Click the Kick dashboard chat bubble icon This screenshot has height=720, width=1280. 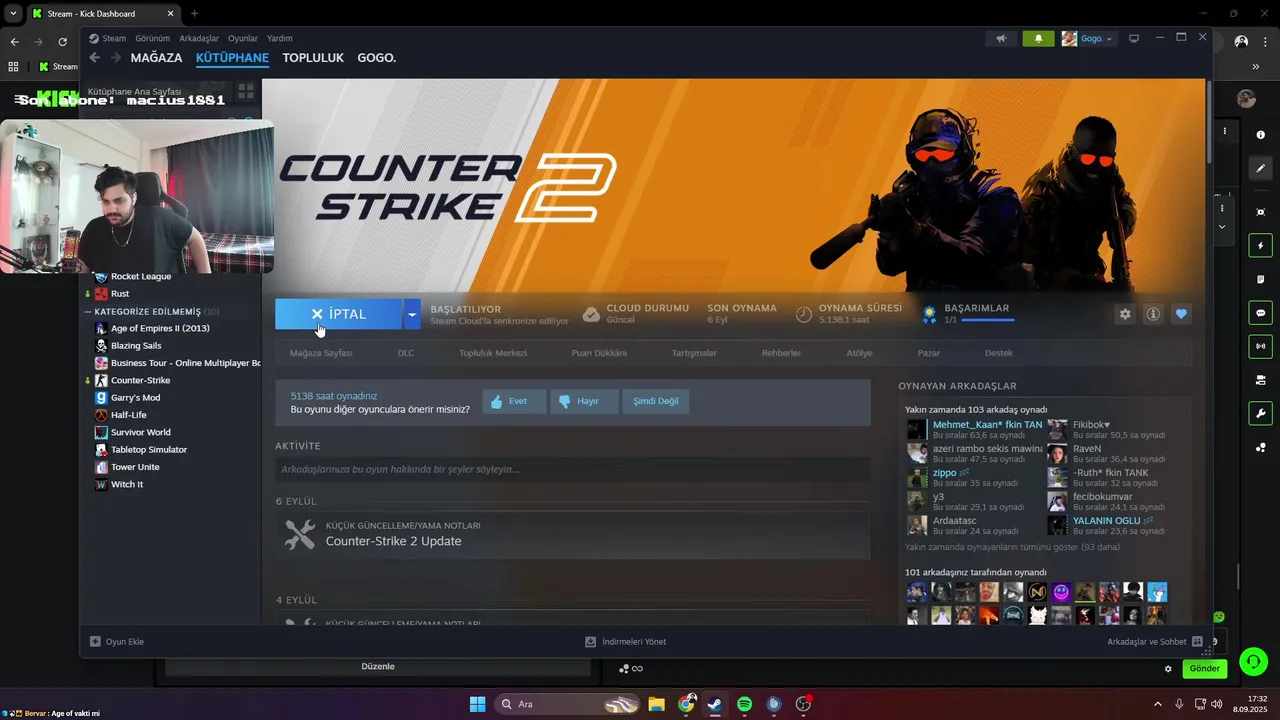[1260, 313]
